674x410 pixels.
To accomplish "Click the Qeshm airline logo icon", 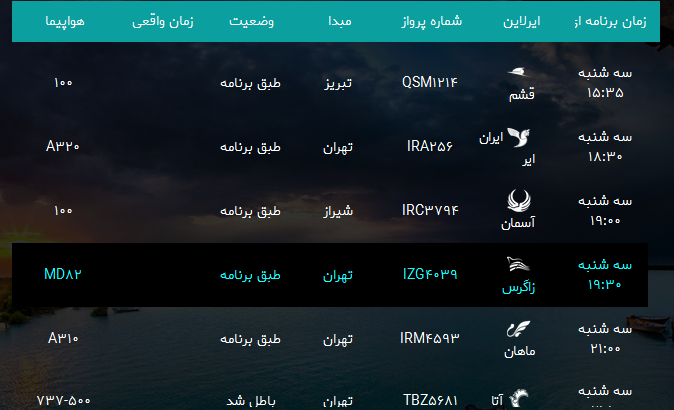I will (x=518, y=72).
